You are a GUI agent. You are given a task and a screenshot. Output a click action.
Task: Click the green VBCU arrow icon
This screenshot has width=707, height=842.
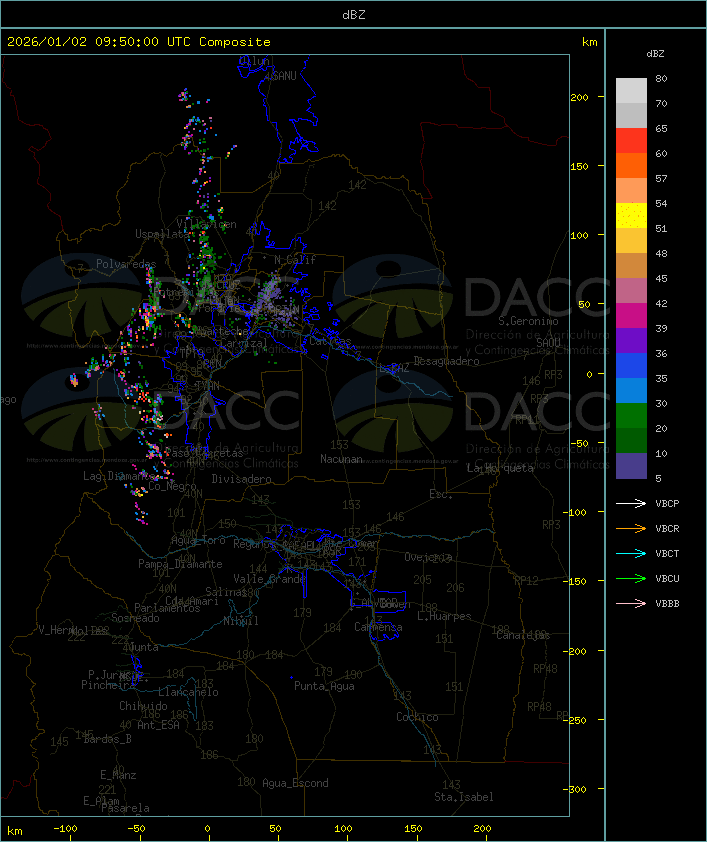(x=631, y=578)
